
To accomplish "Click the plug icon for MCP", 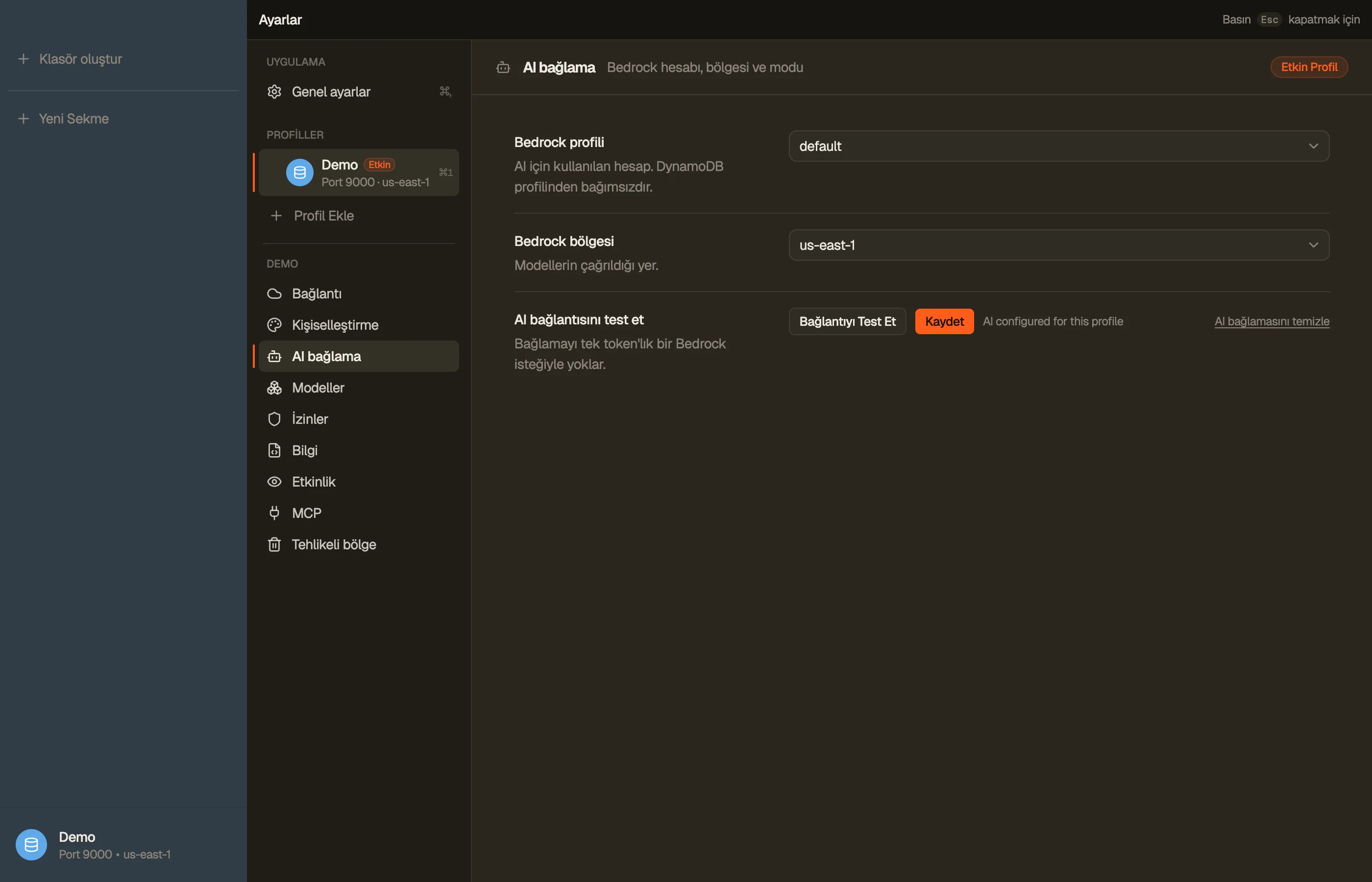I will 274,513.
